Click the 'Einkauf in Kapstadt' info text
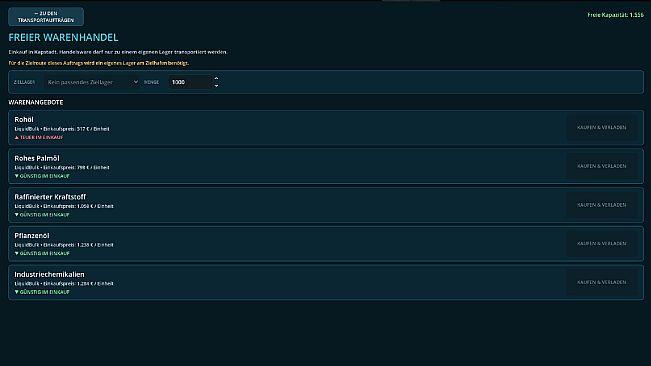 (118, 52)
